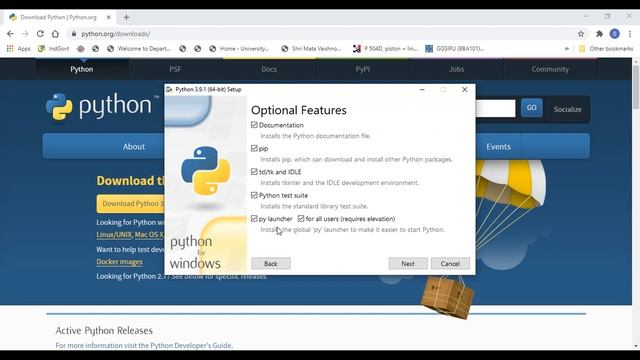Open the Chrome three-dot menu
The height and width of the screenshot is (360, 640).
click(630, 34)
